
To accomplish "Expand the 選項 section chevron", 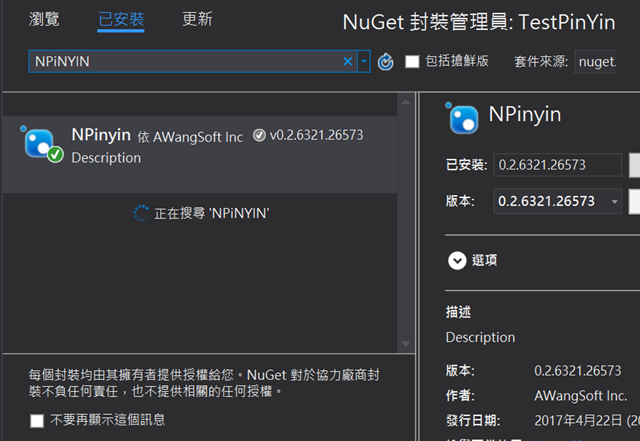I will click(x=457, y=261).
